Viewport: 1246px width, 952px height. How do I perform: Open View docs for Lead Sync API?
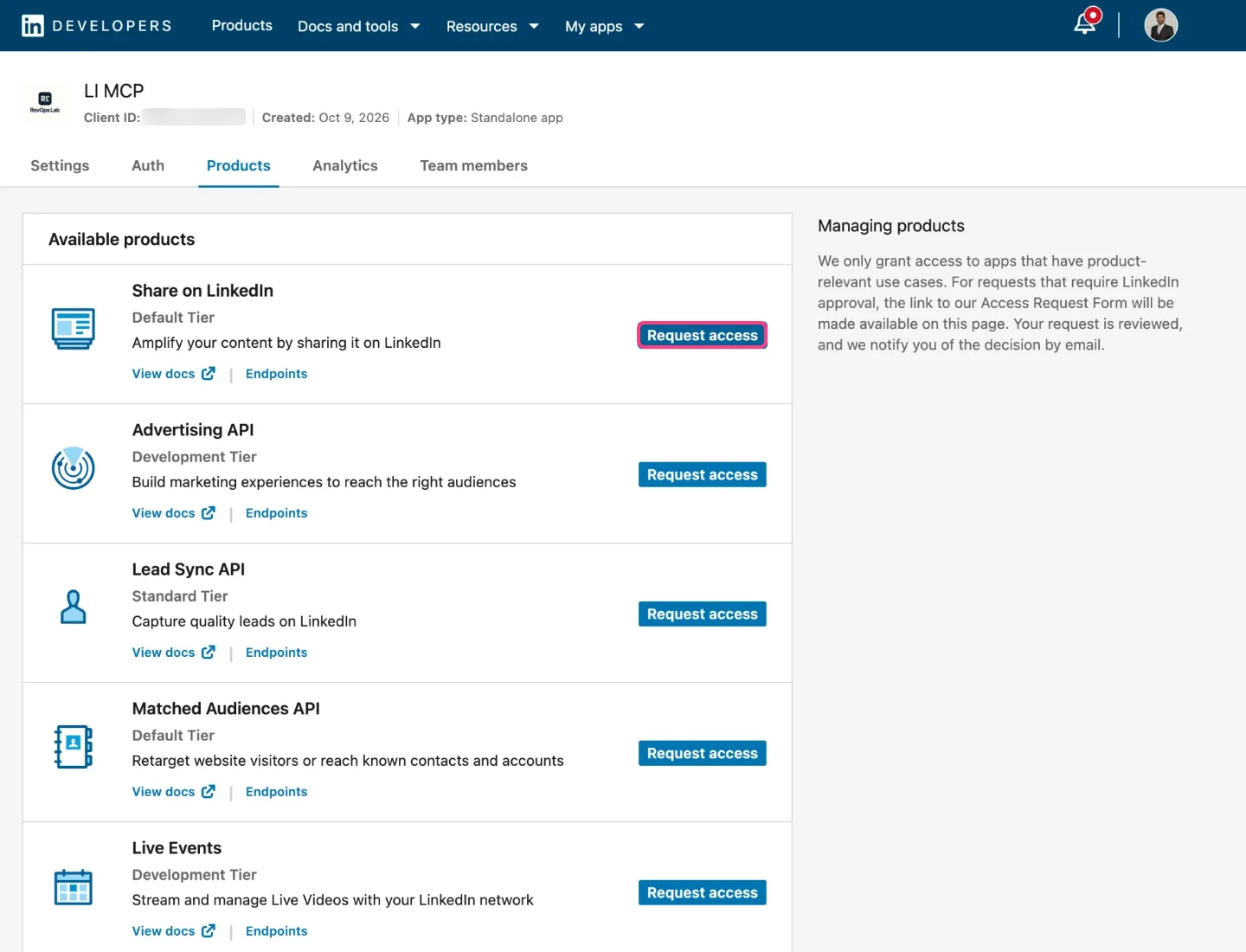(164, 653)
